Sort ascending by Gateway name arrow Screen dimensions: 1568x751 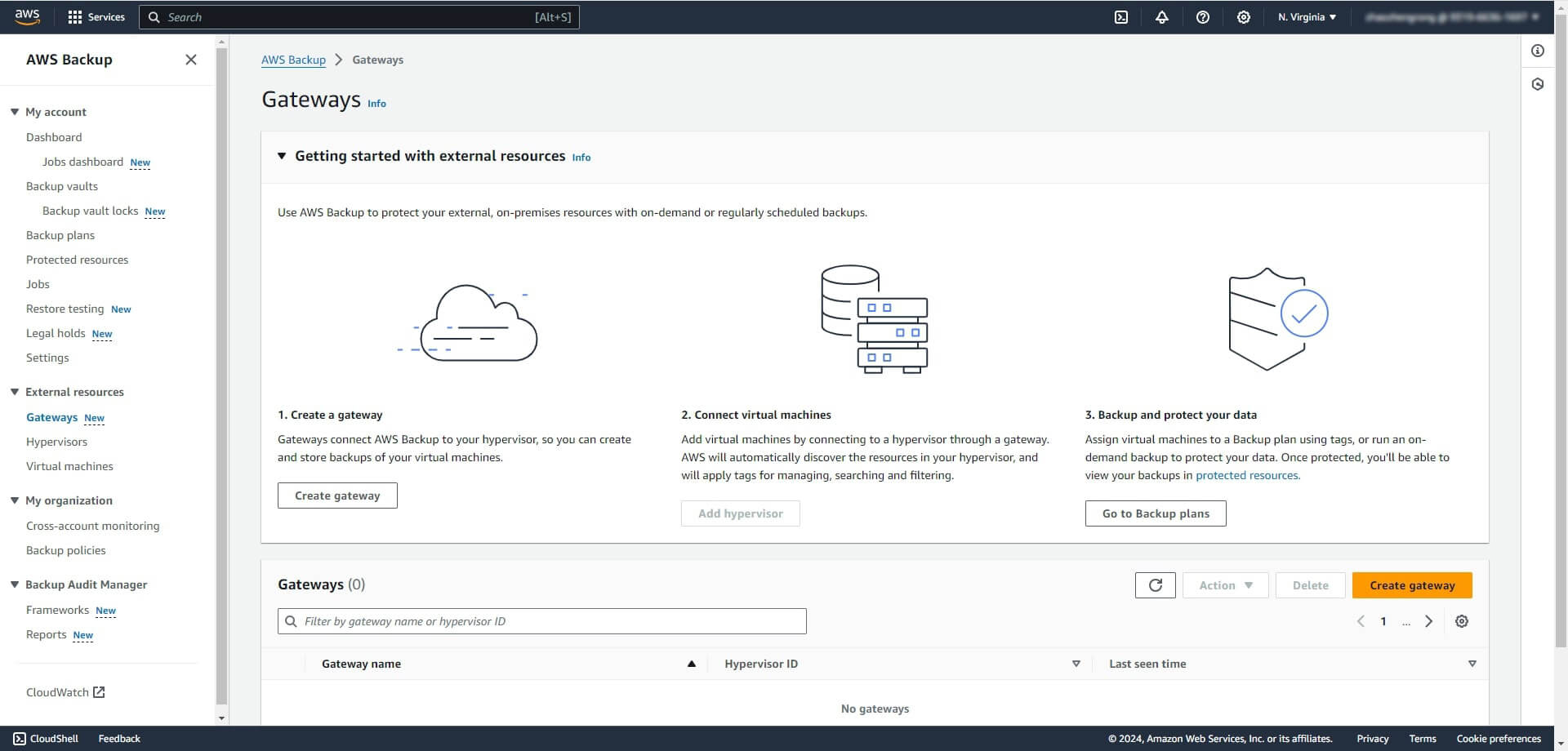[692, 664]
